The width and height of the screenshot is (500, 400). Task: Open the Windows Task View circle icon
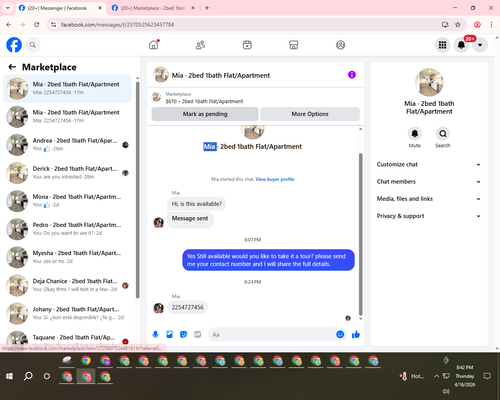coord(47,376)
